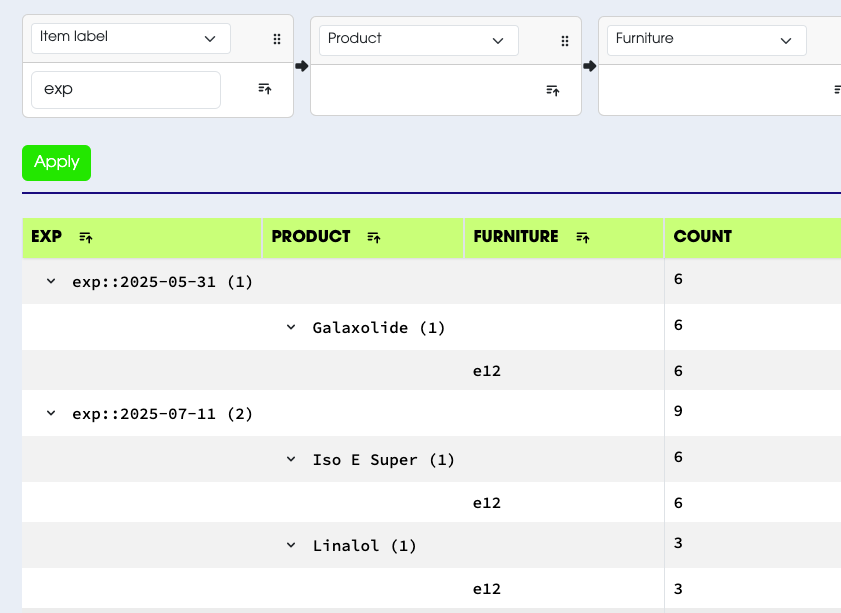Collapse the exp::2025-05-31 group
Screen dimensions: 841x613
click(x=50, y=281)
